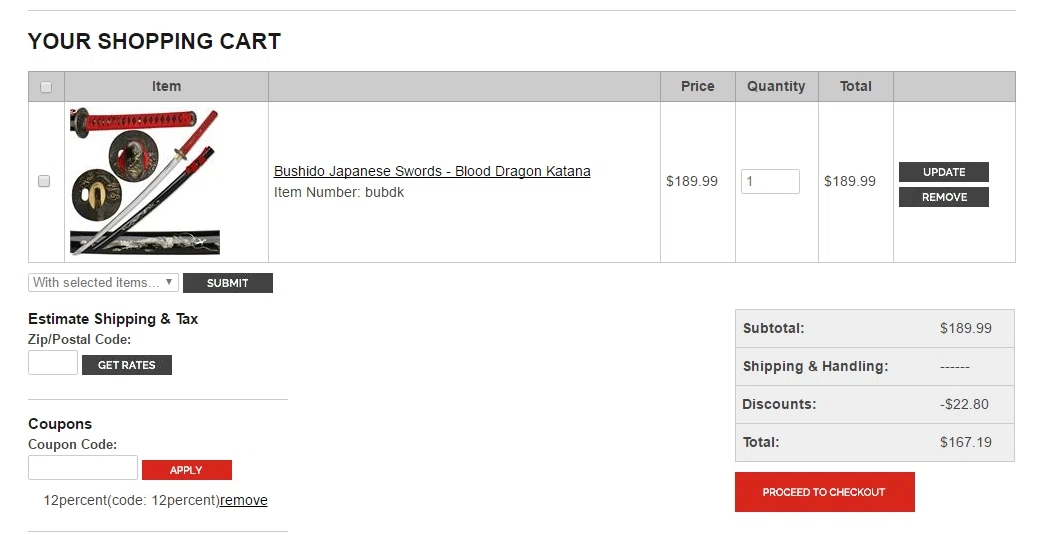Click the Quantity column header
Image resolution: width=1055 pixels, height=535 pixels.
(776, 87)
